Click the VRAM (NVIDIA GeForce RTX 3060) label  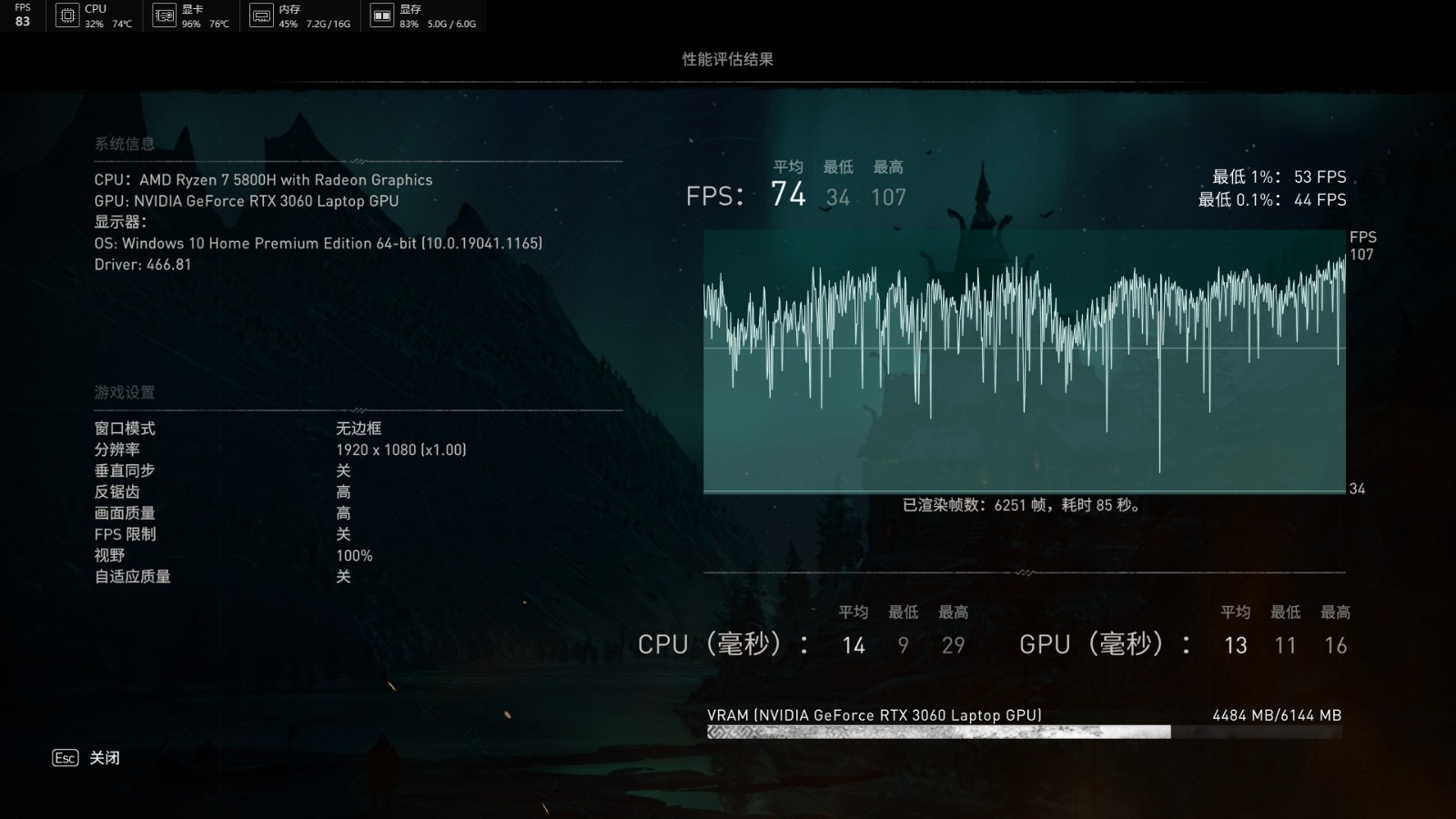coord(875,715)
